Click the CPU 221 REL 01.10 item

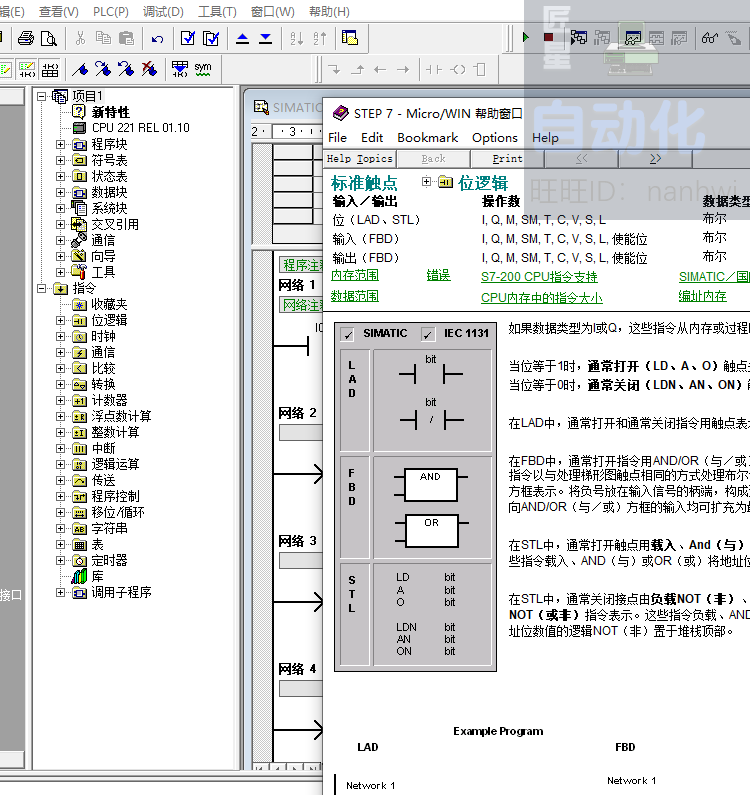140,128
